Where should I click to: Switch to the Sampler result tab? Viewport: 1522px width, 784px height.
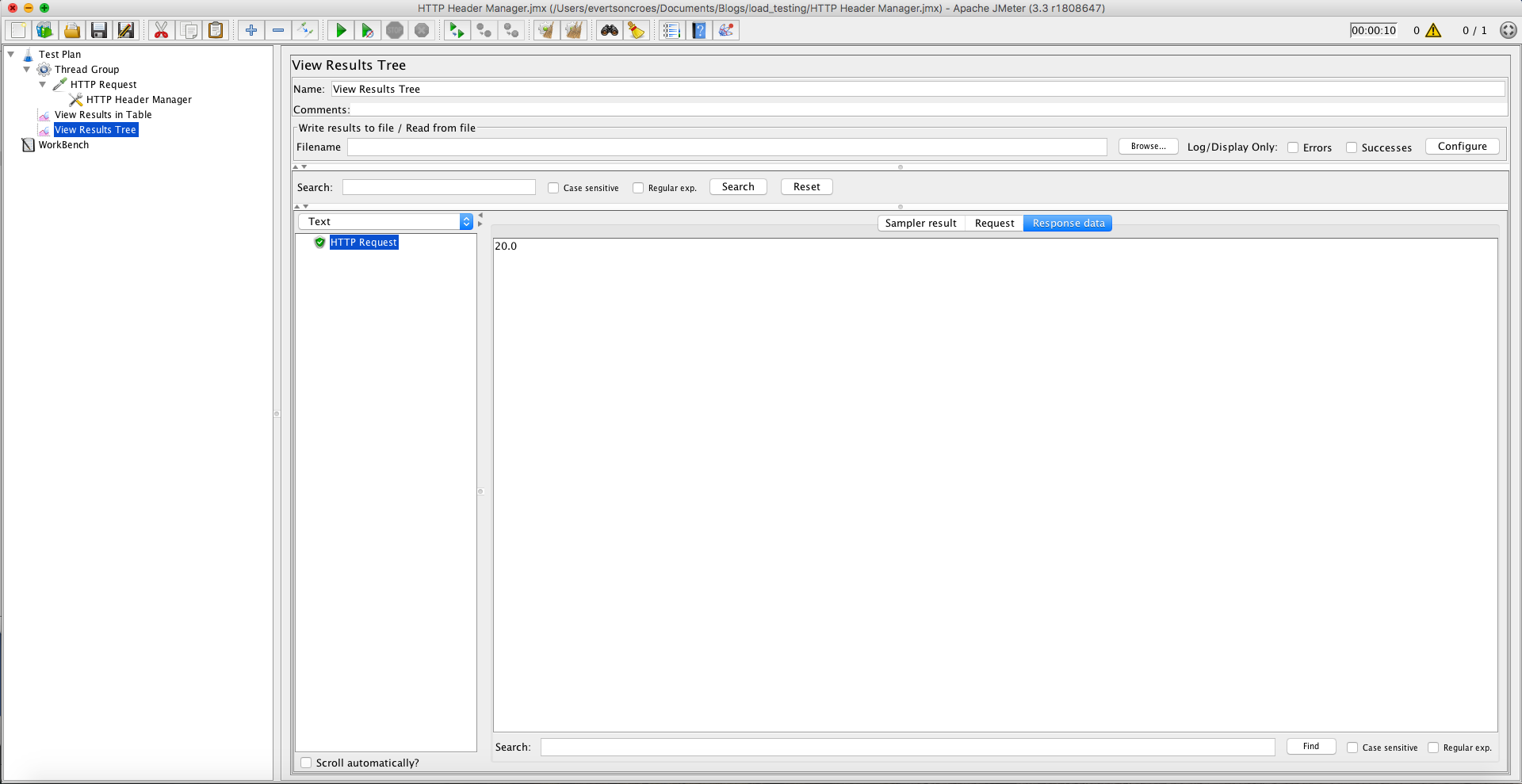click(x=921, y=224)
